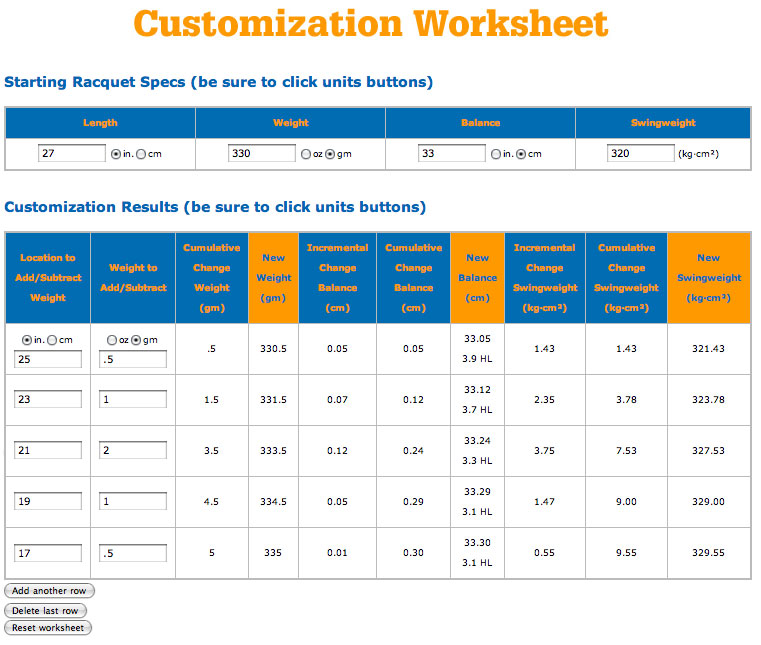
Task: Select cm radio for starting Length
Action: tap(141, 154)
